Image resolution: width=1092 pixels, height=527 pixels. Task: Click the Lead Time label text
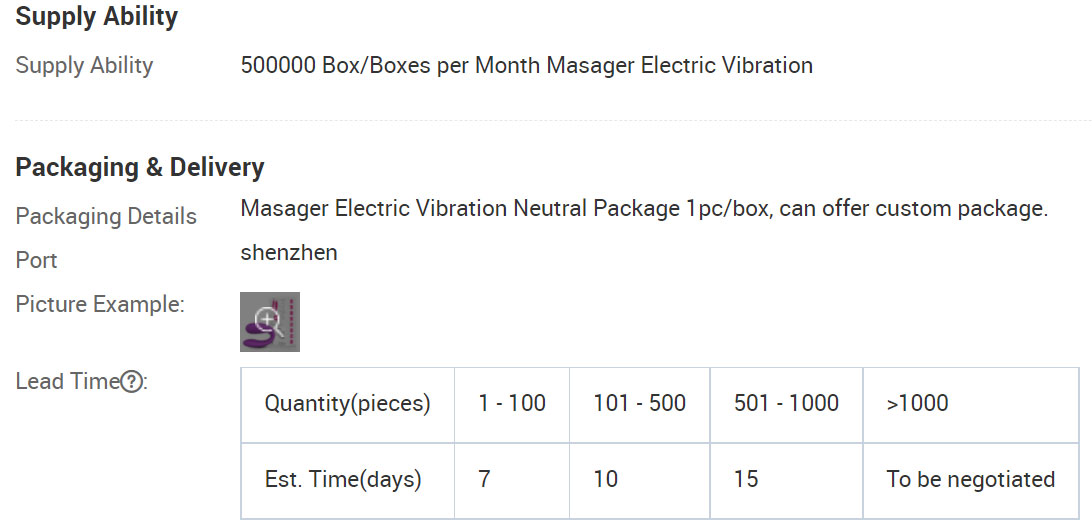coord(68,382)
